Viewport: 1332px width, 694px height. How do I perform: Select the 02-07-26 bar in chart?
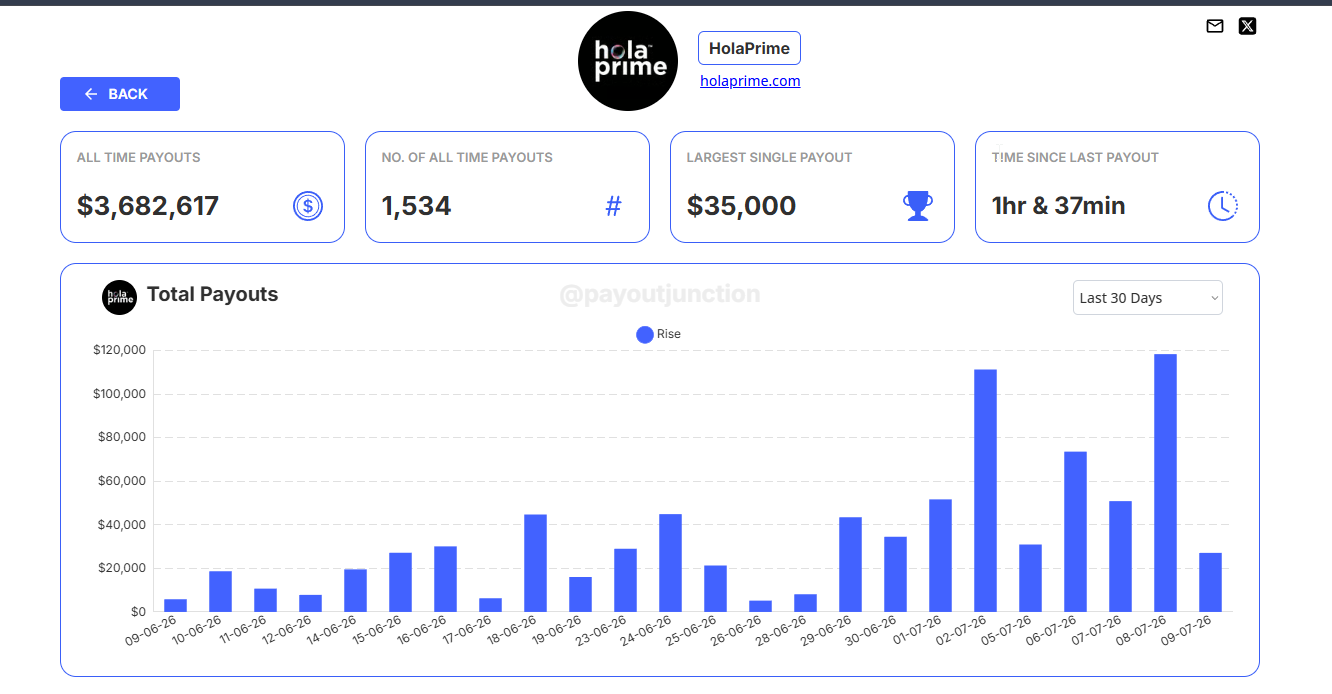(x=985, y=491)
